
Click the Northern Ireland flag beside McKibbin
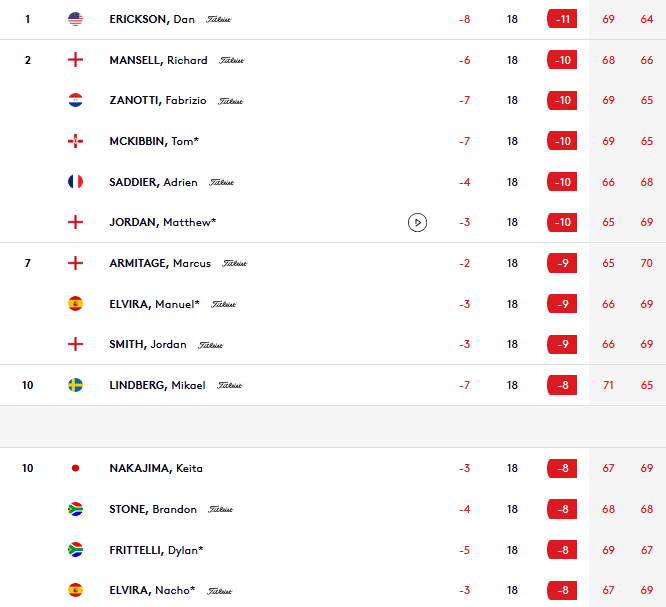75,141
